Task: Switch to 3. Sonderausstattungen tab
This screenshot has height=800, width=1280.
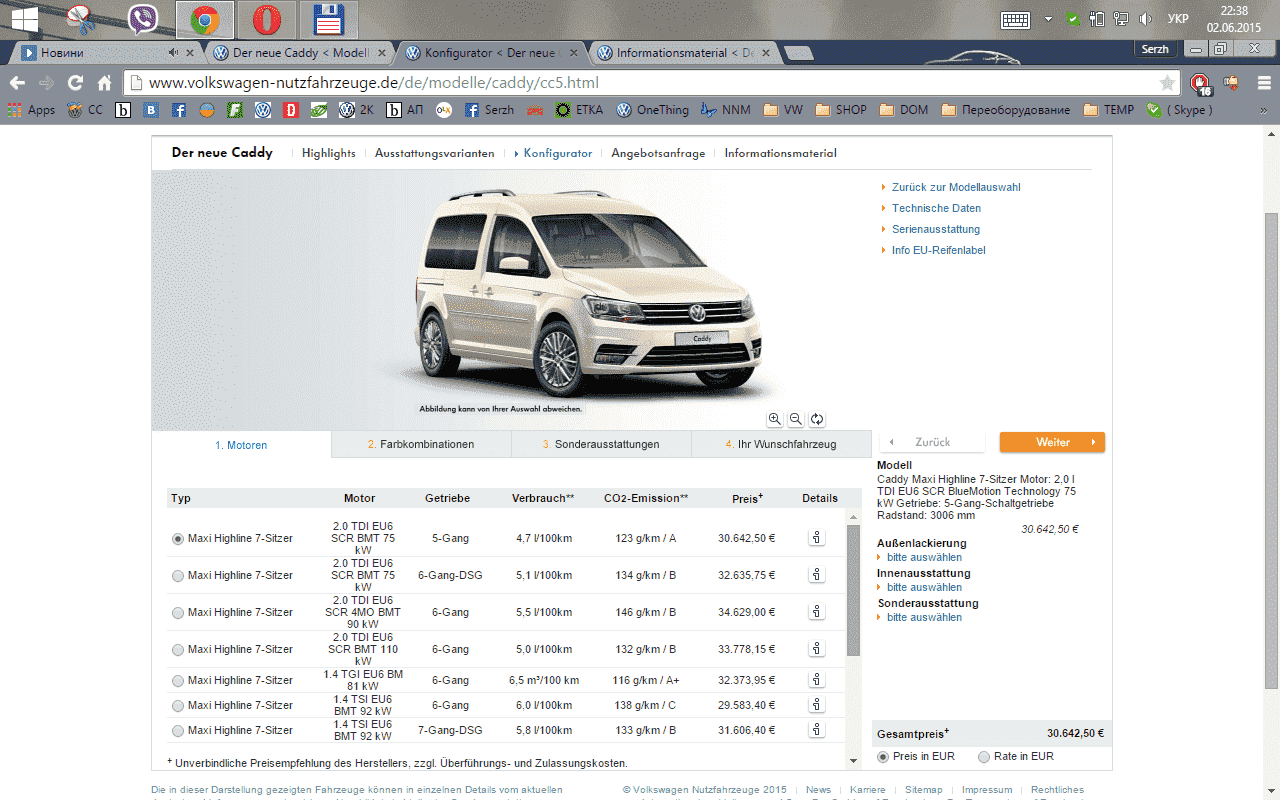Action: [601, 444]
